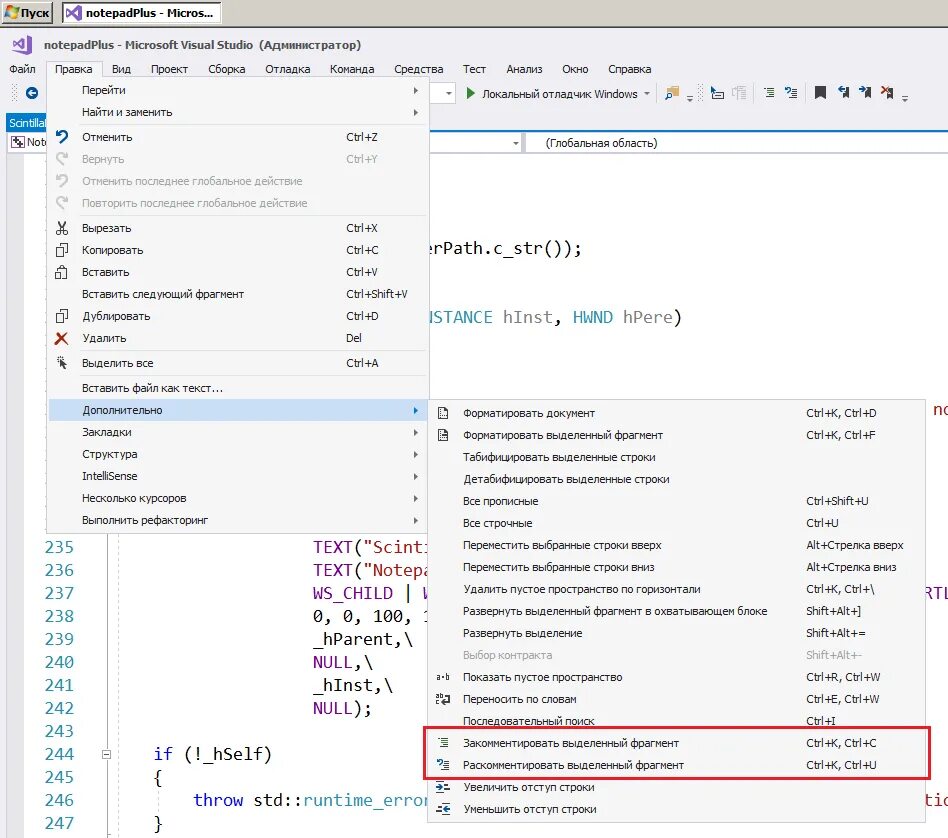Open the Команда menu
Screen dimensions: 948x838
(352, 69)
